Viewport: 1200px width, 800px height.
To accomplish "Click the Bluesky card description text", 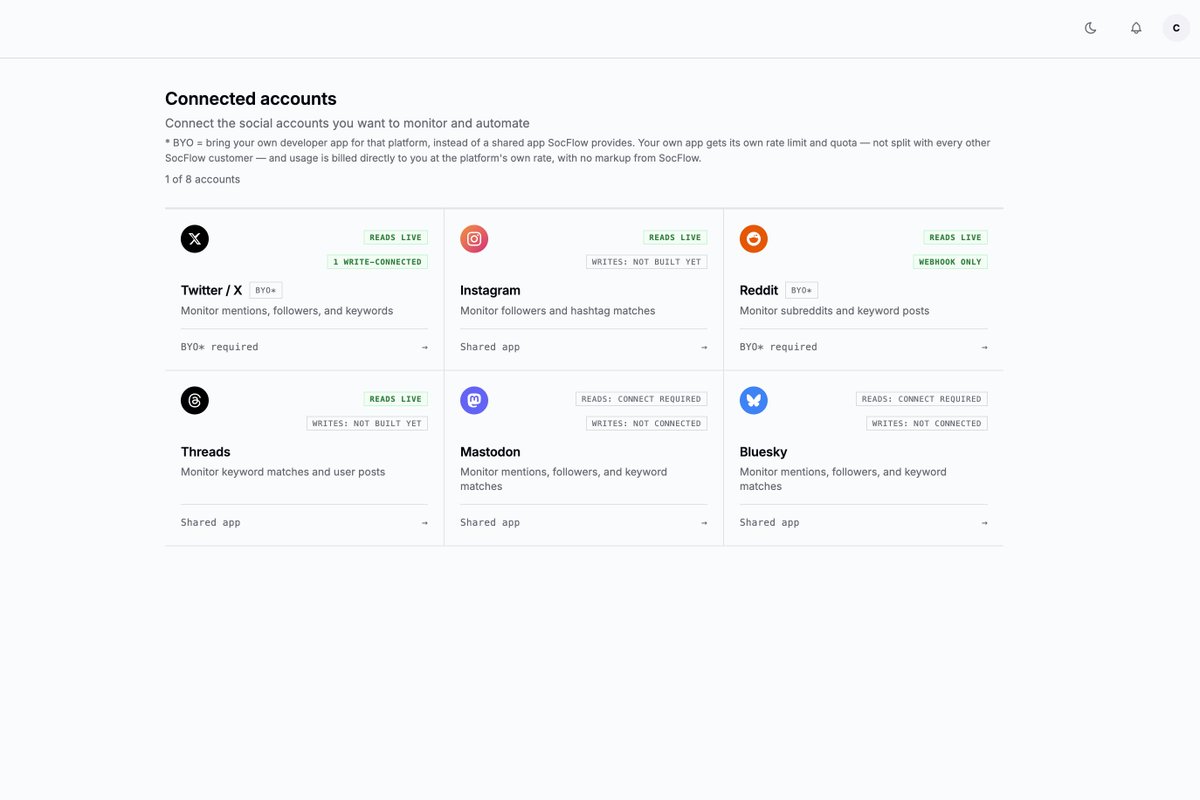I will (x=843, y=479).
